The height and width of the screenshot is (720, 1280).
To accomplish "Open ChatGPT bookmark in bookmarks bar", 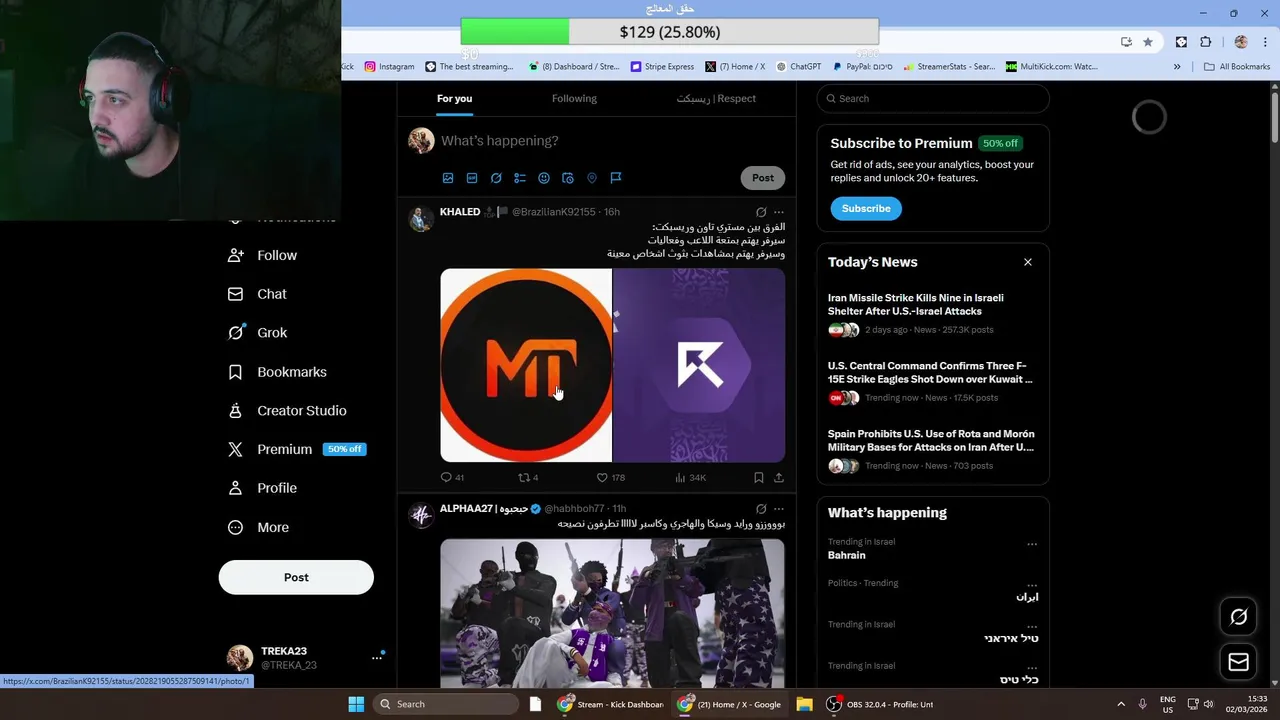I will tap(798, 67).
